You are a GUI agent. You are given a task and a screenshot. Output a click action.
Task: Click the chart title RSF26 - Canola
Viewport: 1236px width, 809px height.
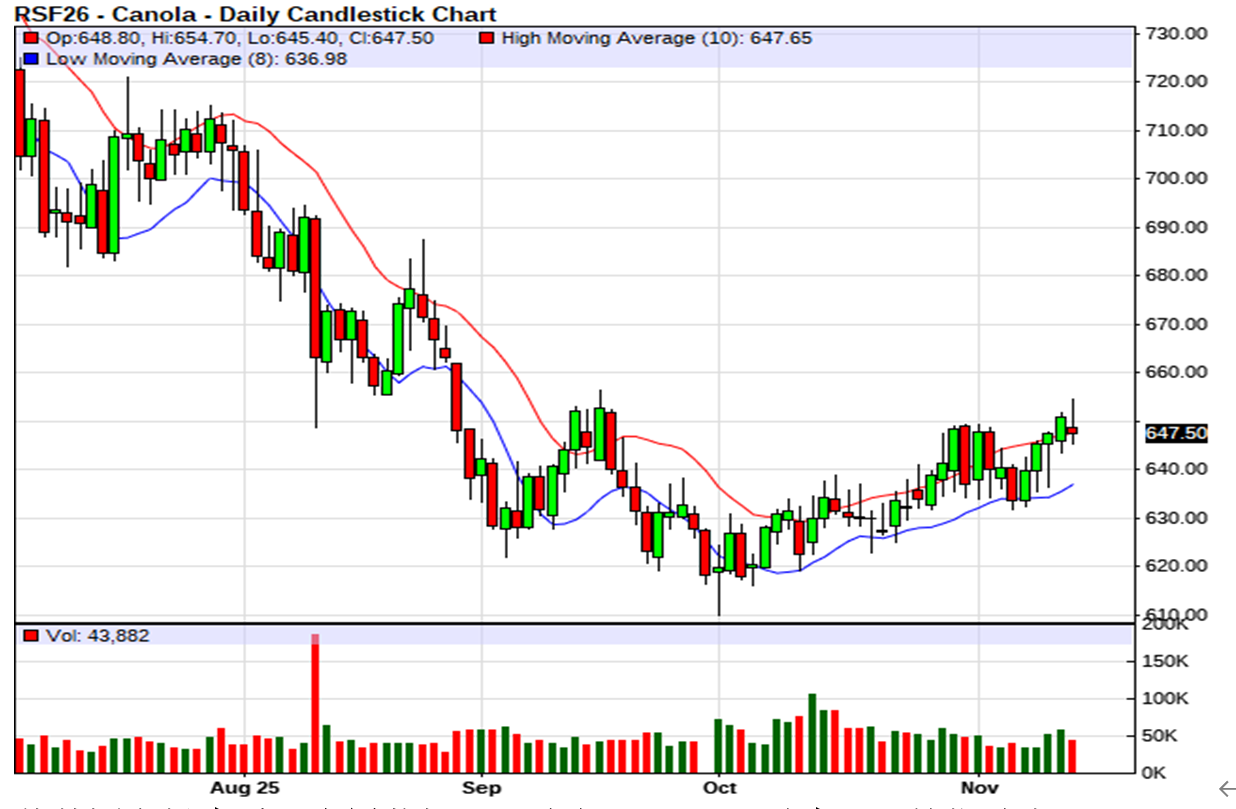pyautogui.click(x=248, y=14)
